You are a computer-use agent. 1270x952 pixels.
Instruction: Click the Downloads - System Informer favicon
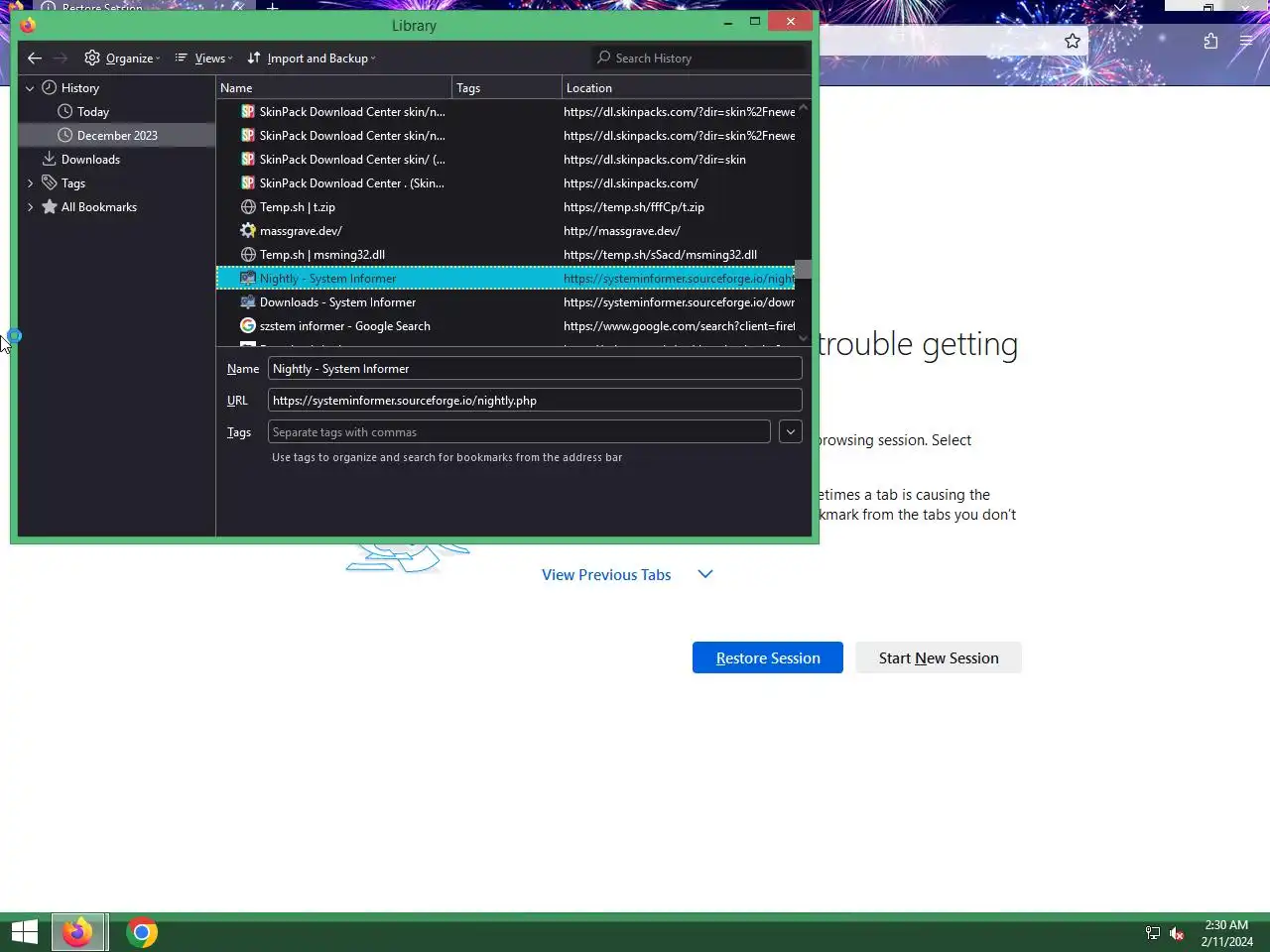coord(248,302)
